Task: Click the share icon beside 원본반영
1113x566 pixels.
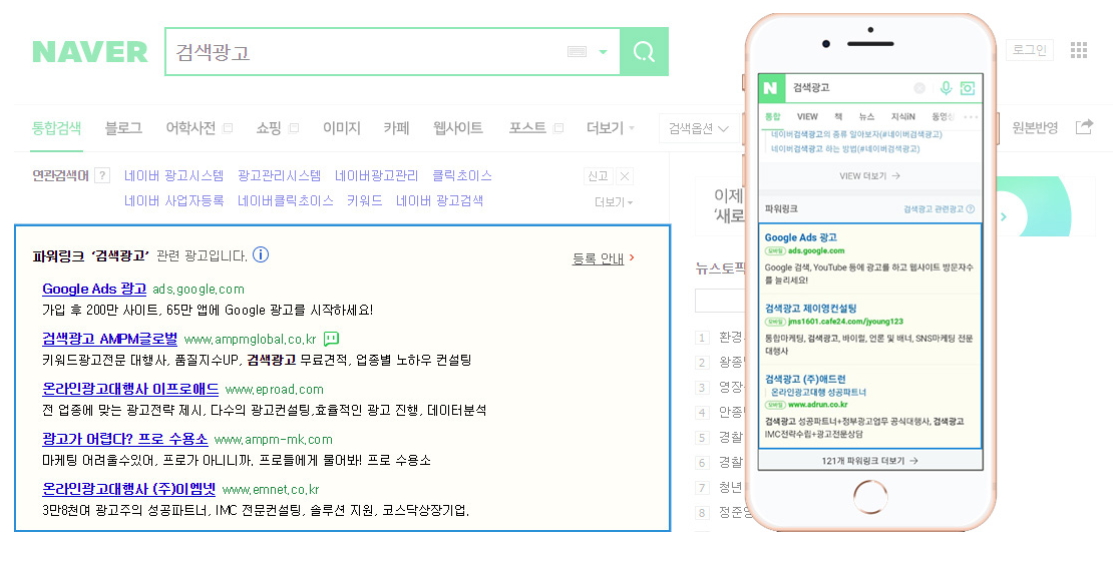Action: coord(1084,127)
